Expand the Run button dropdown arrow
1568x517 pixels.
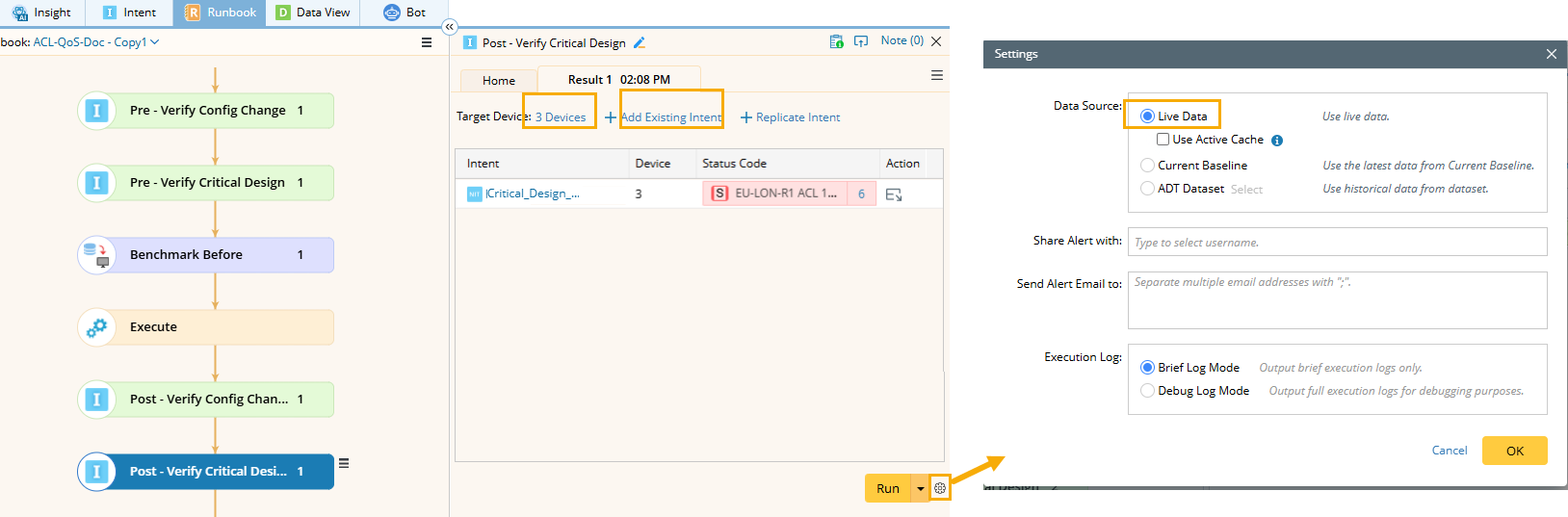(921, 488)
